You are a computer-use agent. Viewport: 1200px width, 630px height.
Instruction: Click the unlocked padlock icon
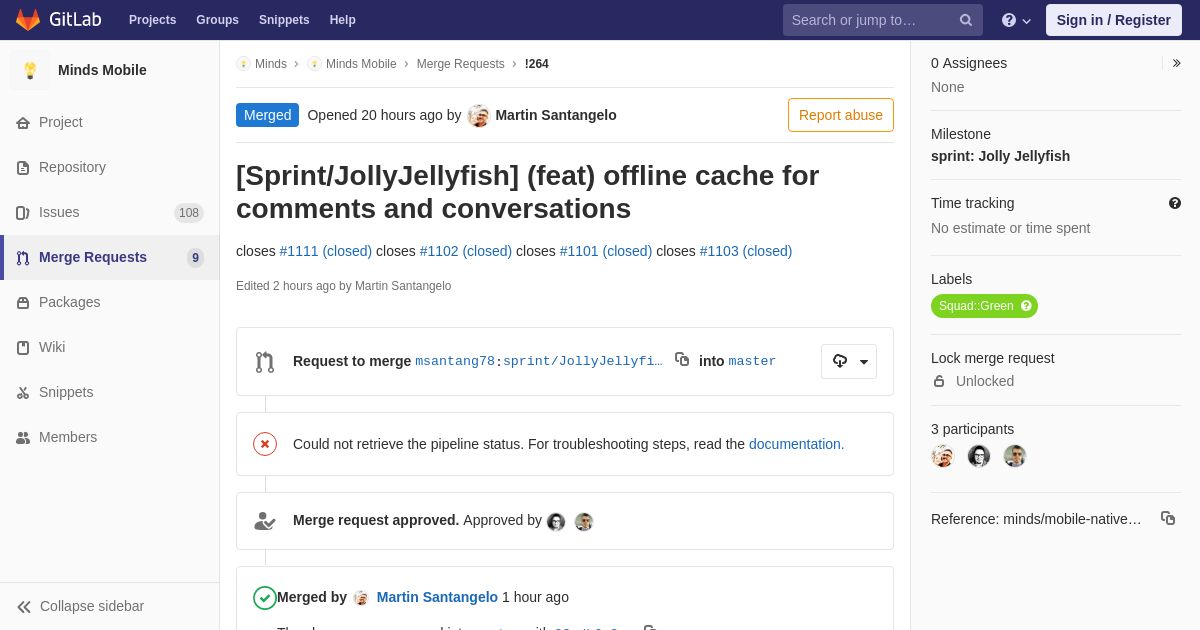coord(939,381)
